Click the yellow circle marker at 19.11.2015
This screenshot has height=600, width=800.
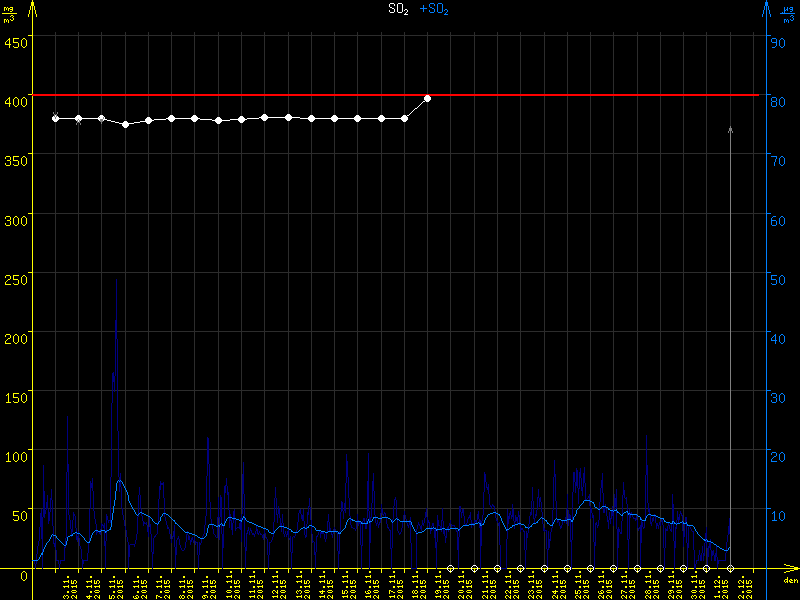pyautogui.click(x=451, y=569)
